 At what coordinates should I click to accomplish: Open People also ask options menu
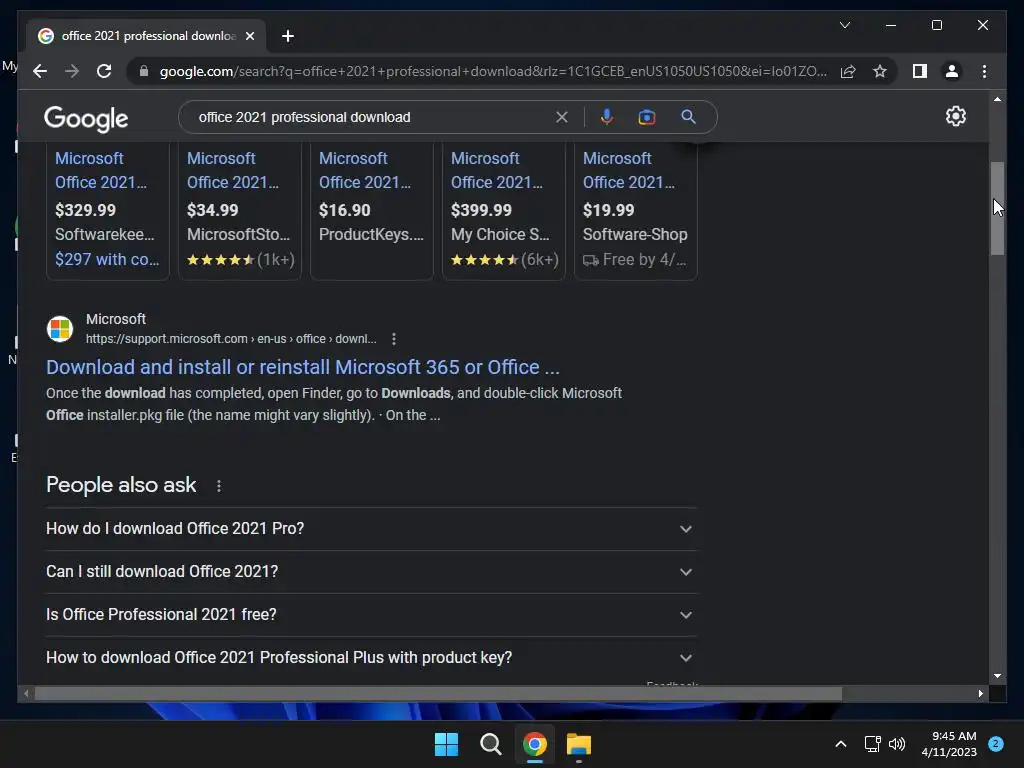pyautogui.click(x=219, y=486)
